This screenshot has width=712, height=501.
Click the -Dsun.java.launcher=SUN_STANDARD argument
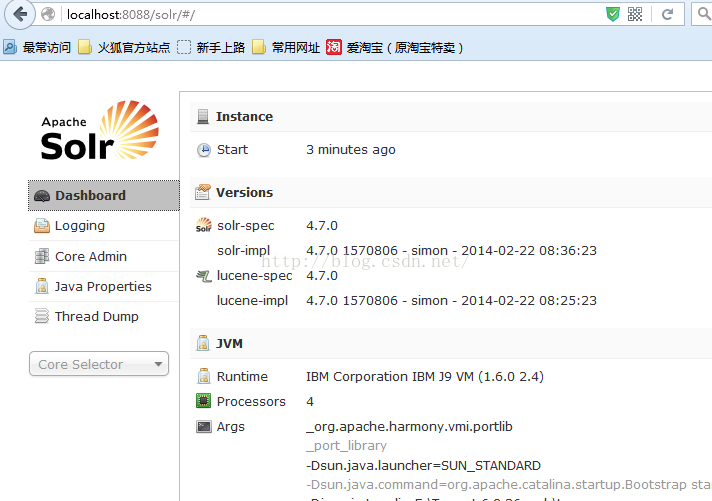423,466
